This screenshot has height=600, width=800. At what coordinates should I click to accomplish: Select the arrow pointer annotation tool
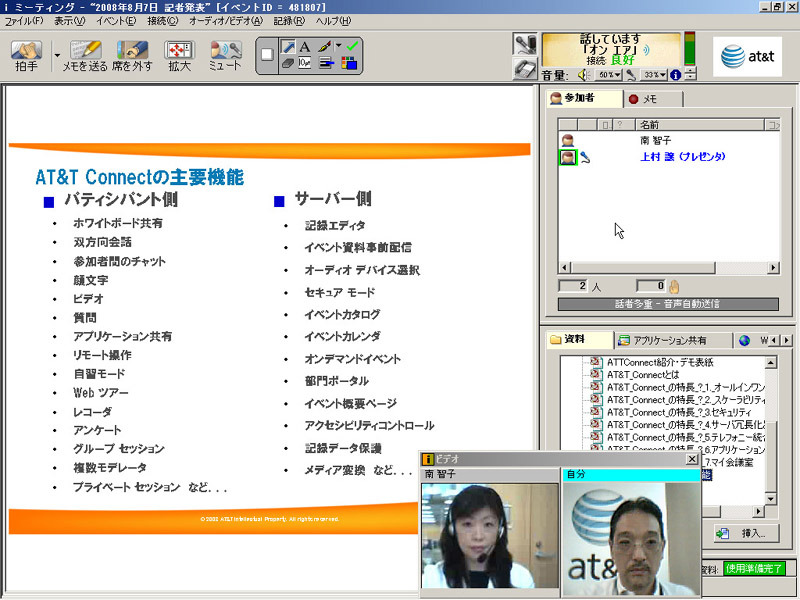(x=288, y=47)
